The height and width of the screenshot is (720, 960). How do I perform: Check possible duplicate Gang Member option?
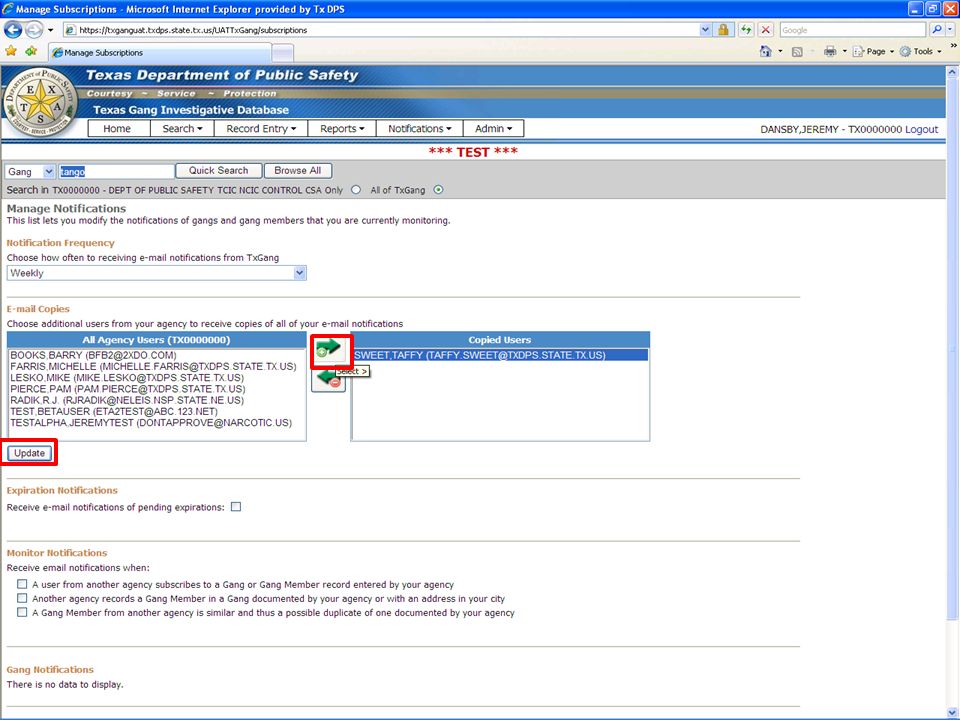(x=22, y=612)
